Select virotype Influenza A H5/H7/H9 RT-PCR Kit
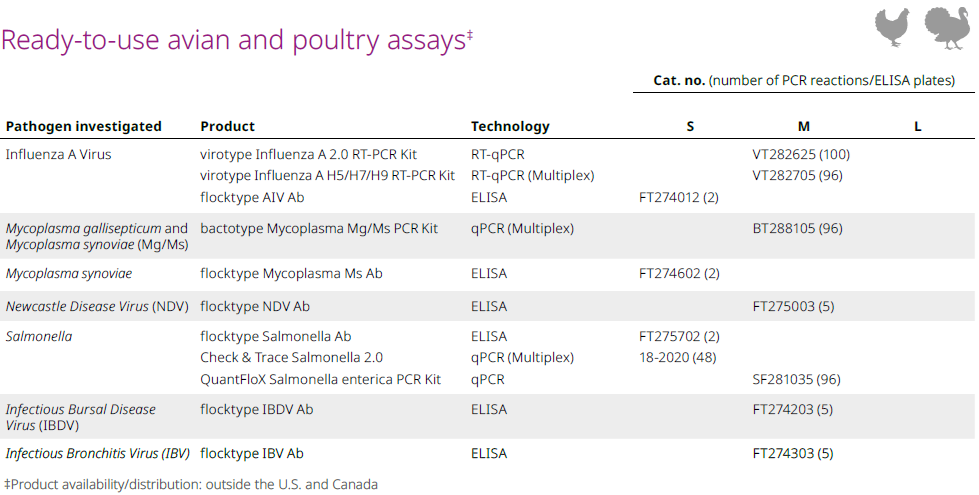 coord(328,175)
